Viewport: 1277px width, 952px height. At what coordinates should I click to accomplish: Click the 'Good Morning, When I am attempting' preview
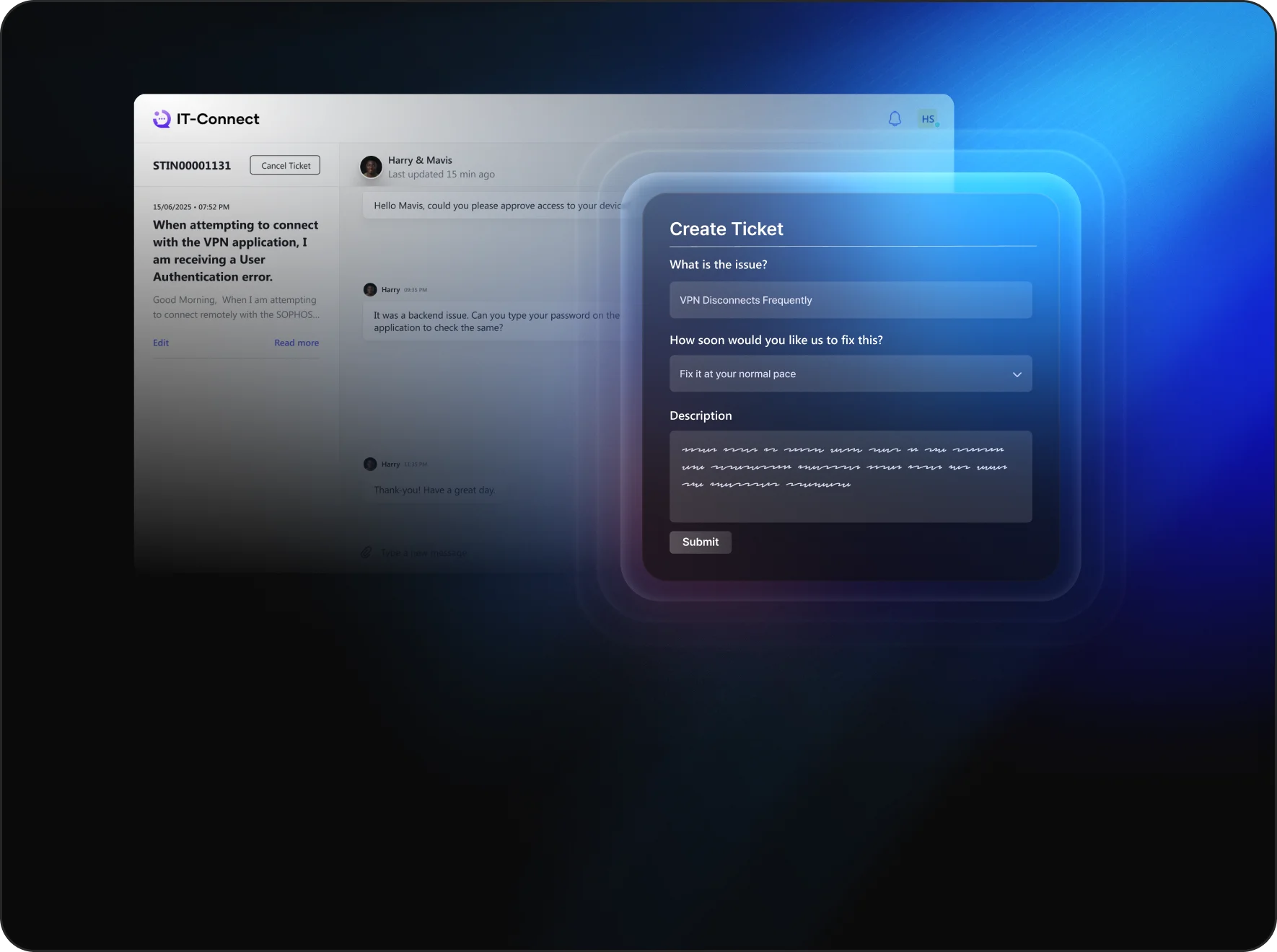click(236, 307)
